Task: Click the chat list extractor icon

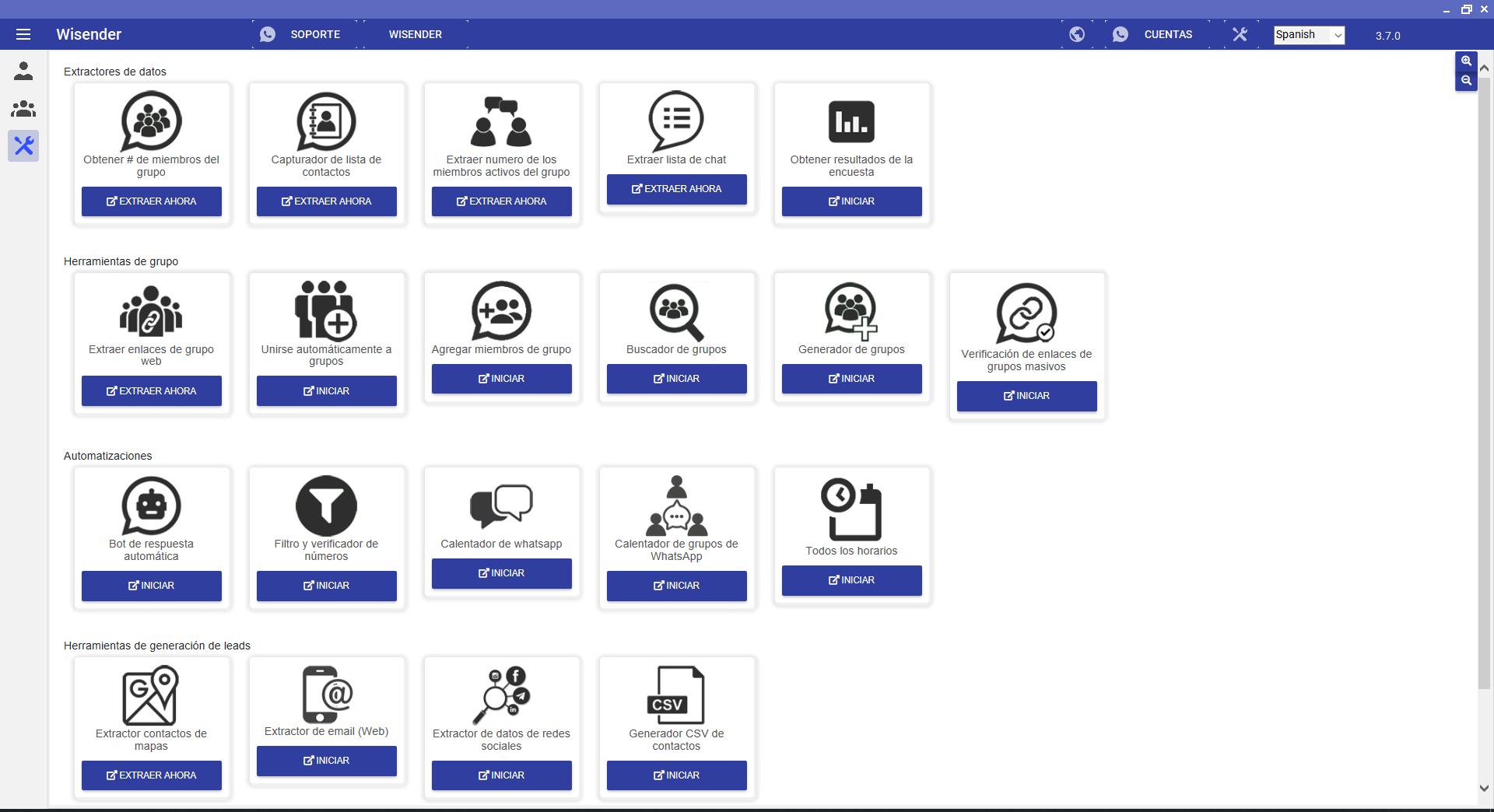Action: tap(676, 121)
